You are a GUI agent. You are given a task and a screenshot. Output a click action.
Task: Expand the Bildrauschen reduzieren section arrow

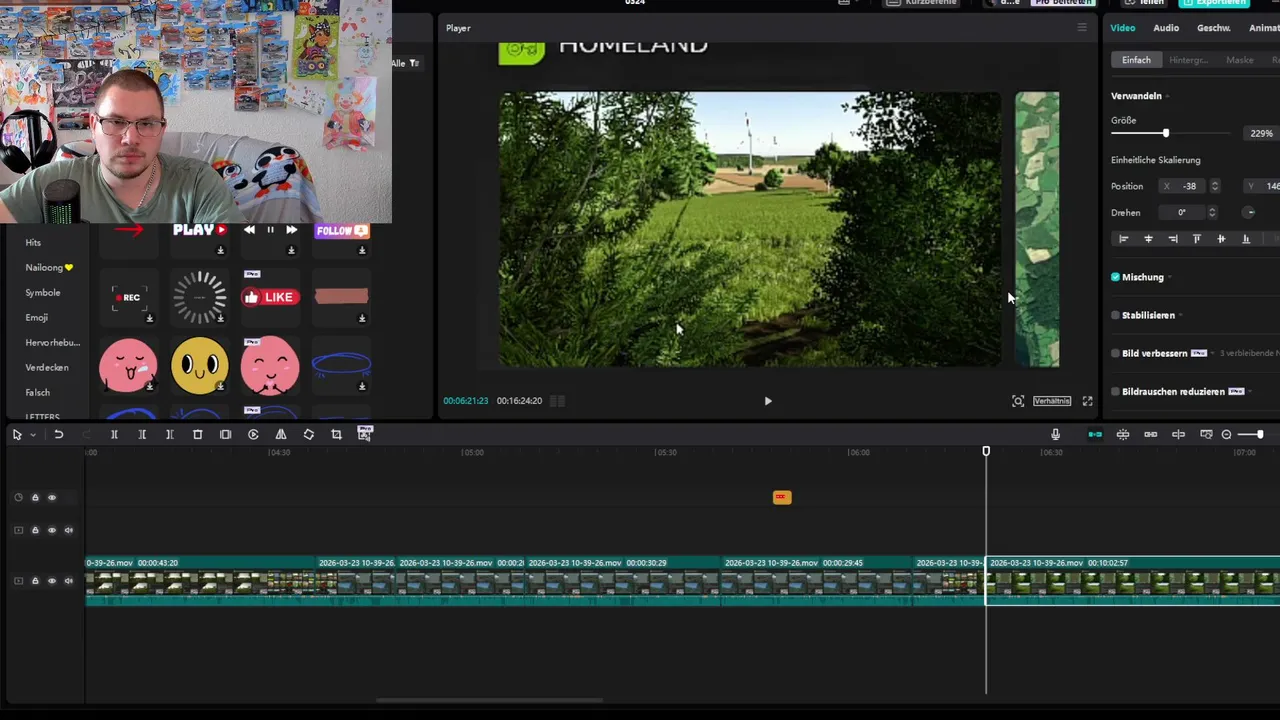[x=1250, y=391]
